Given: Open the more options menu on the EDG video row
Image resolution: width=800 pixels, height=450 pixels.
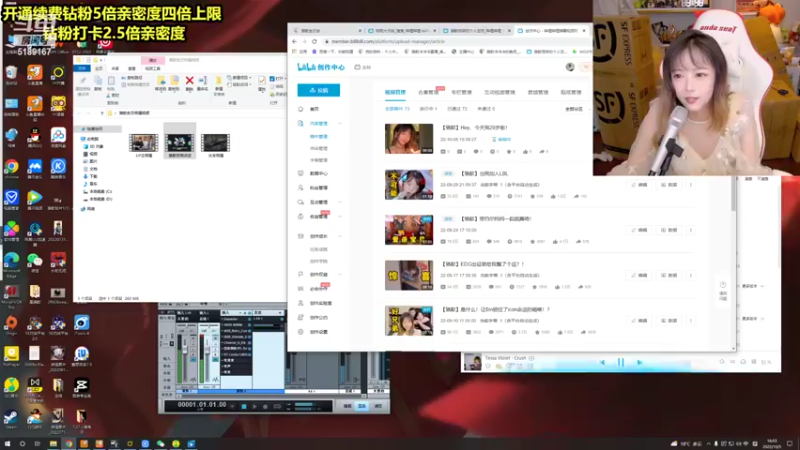Looking at the screenshot, I should click(691, 276).
